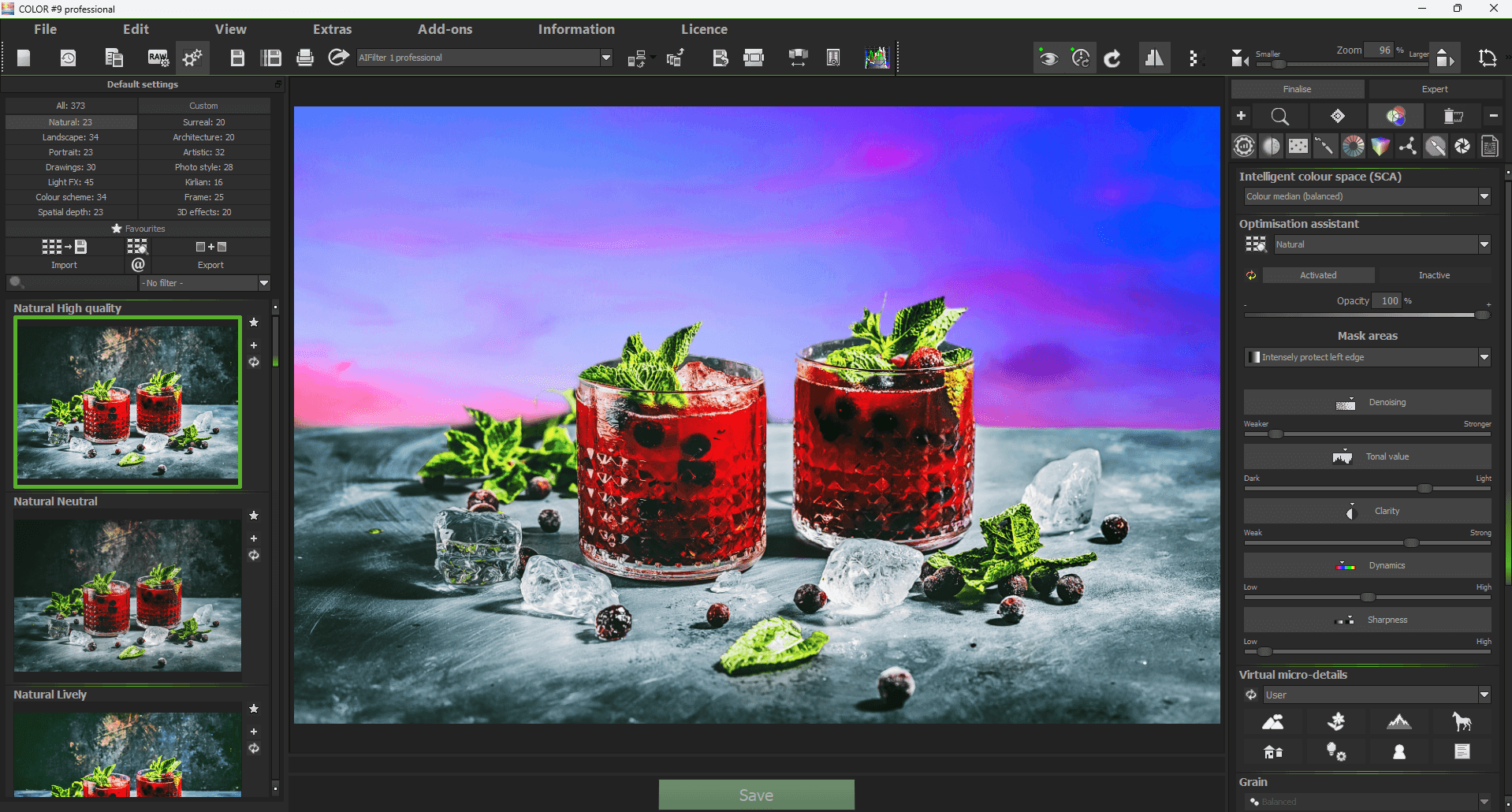1512x812 pixels.
Task: Click the RAW module icon in the toolbar
Action: 158,58
